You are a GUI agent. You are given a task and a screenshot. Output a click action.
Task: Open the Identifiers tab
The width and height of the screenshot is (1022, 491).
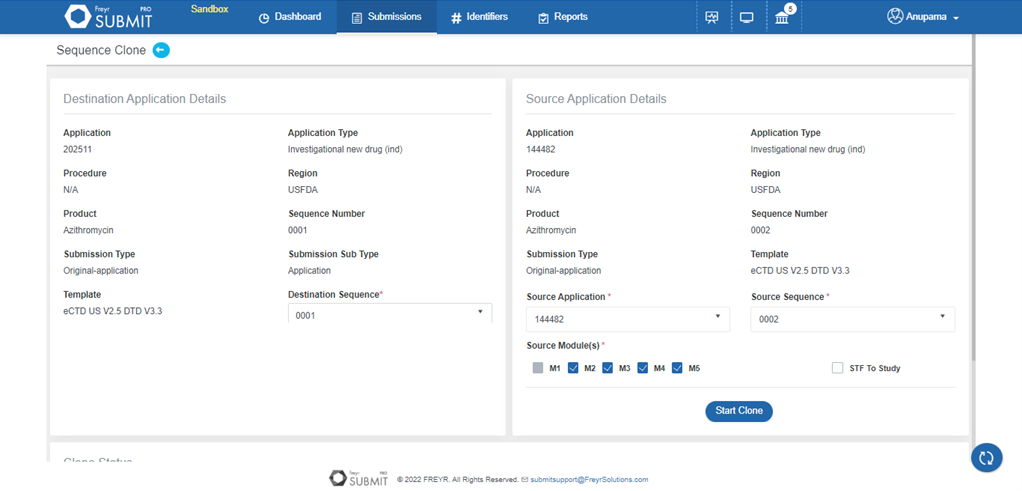coord(479,17)
